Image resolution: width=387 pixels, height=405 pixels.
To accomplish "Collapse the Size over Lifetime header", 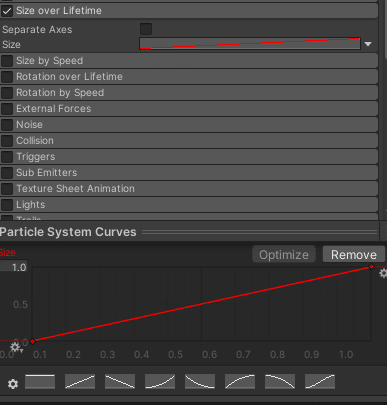I will [189, 11].
